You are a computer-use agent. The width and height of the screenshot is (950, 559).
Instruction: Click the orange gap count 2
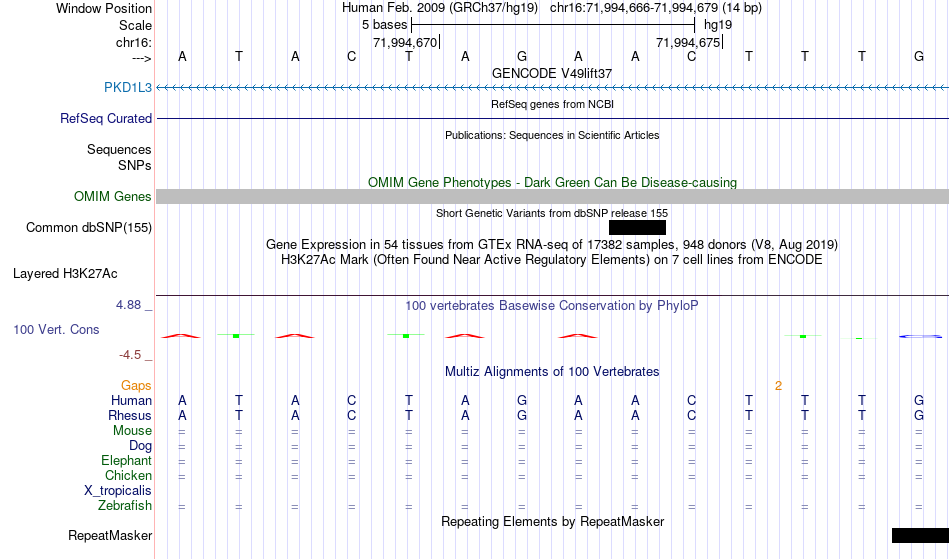[x=779, y=386]
